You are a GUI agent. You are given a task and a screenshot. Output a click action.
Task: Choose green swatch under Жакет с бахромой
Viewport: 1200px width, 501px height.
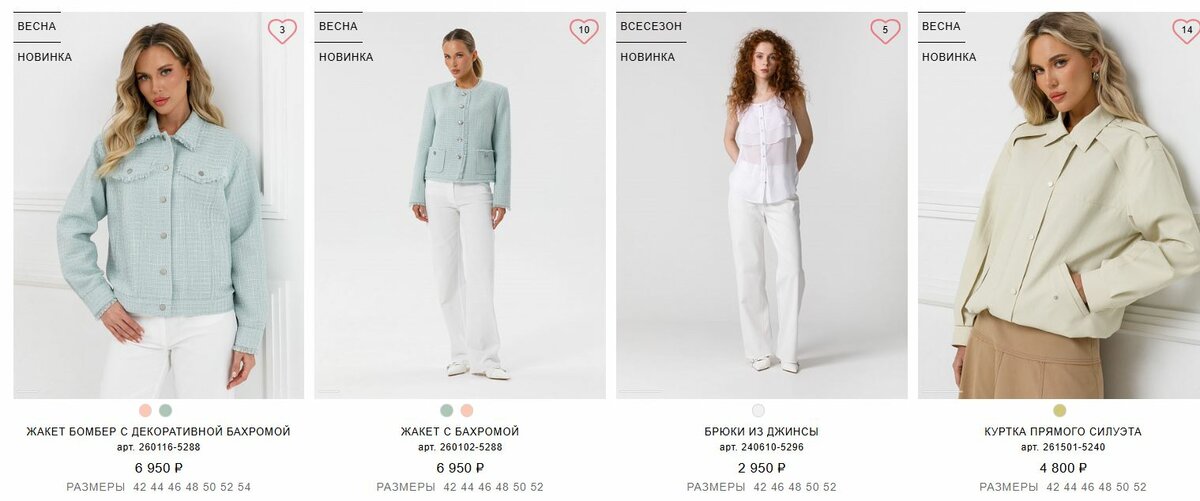coord(447,410)
